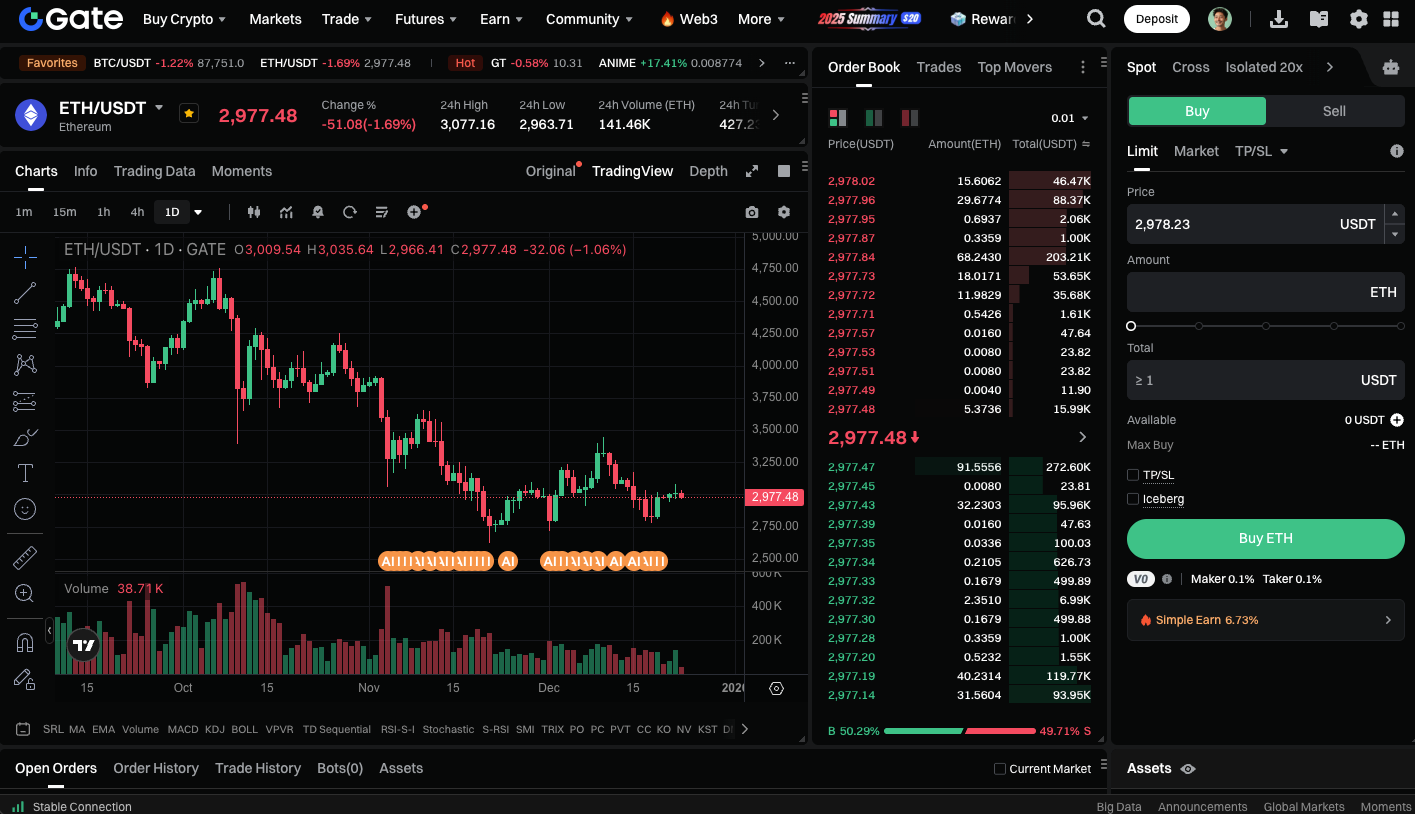Image resolution: width=1415 pixels, height=814 pixels.
Task: Pick the ruler measure tool
Action: click(25, 558)
